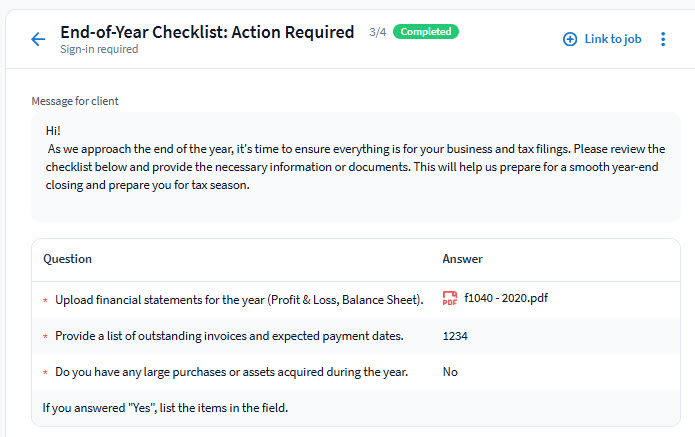Select the outstanding invoices question row
Screen dimensions: 695x437
point(229,336)
